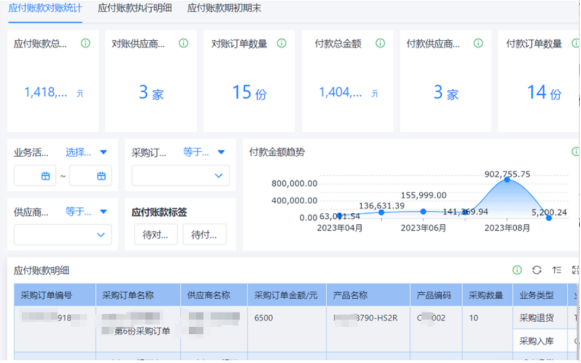Viewport: 581px width, 363px height.
Task: Open the 应付账款期初期末 tab
Action: [x=224, y=8]
